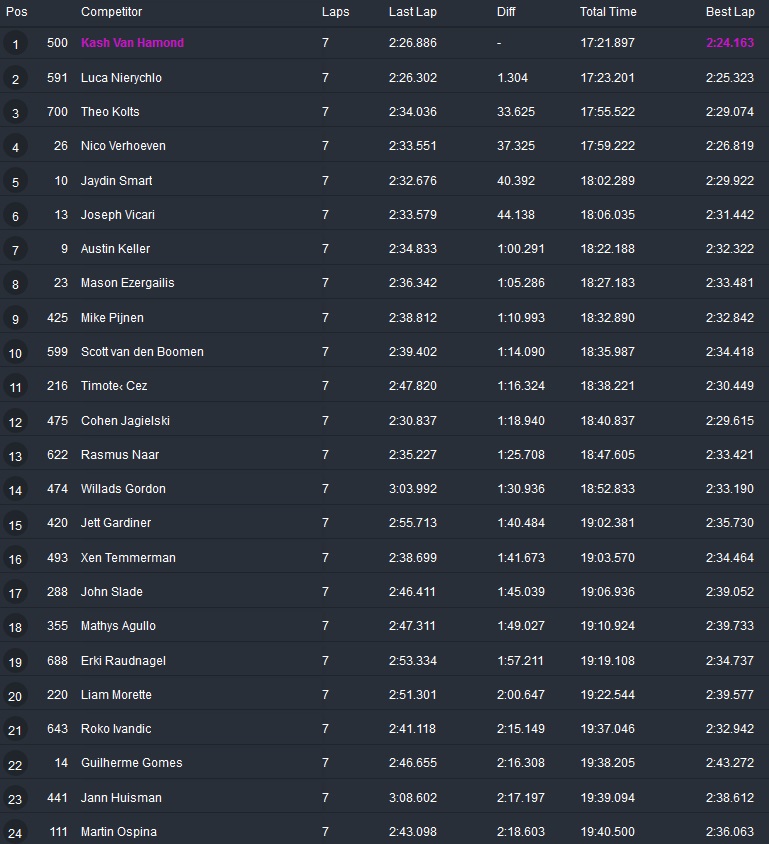This screenshot has height=844, width=769.
Task: Click the highlighted best lap 2:24.163
Action: [730, 43]
